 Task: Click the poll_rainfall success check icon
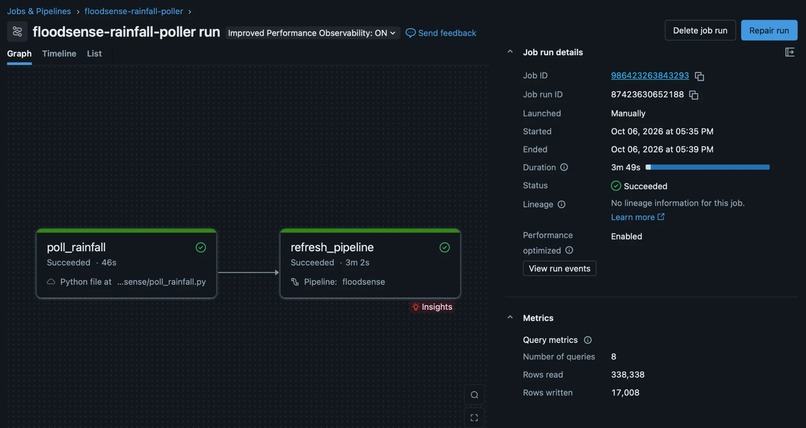click(201, 248)
